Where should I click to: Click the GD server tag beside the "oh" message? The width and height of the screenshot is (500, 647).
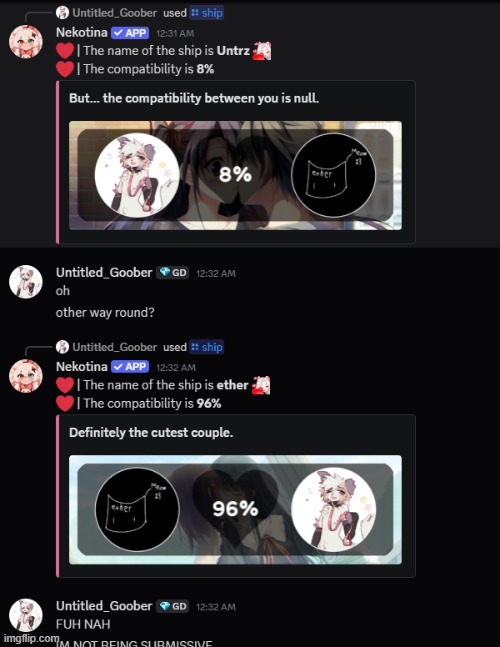pos(172,272)
